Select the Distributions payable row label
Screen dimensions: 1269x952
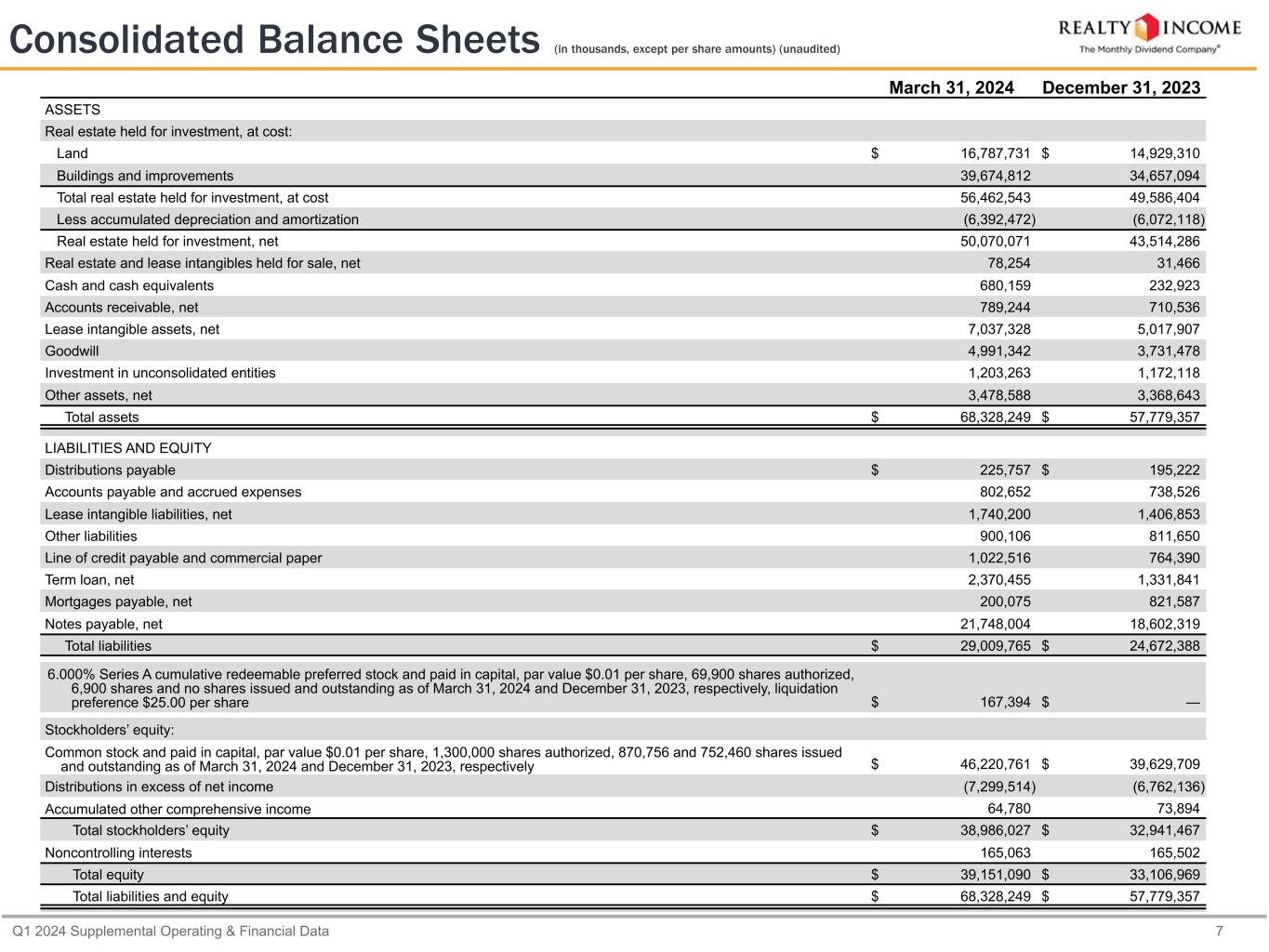coord(110,470)
